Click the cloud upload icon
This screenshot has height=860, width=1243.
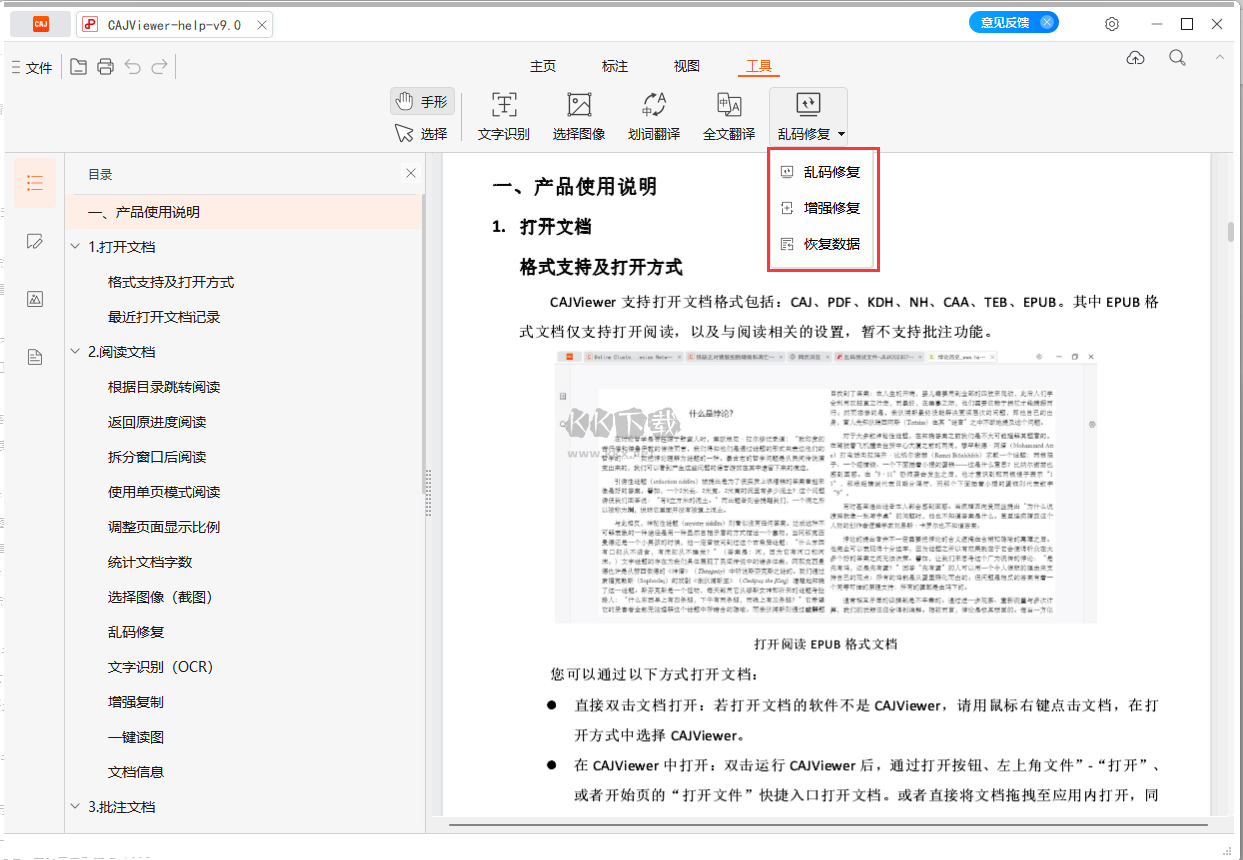click(x=1135, y=58)
